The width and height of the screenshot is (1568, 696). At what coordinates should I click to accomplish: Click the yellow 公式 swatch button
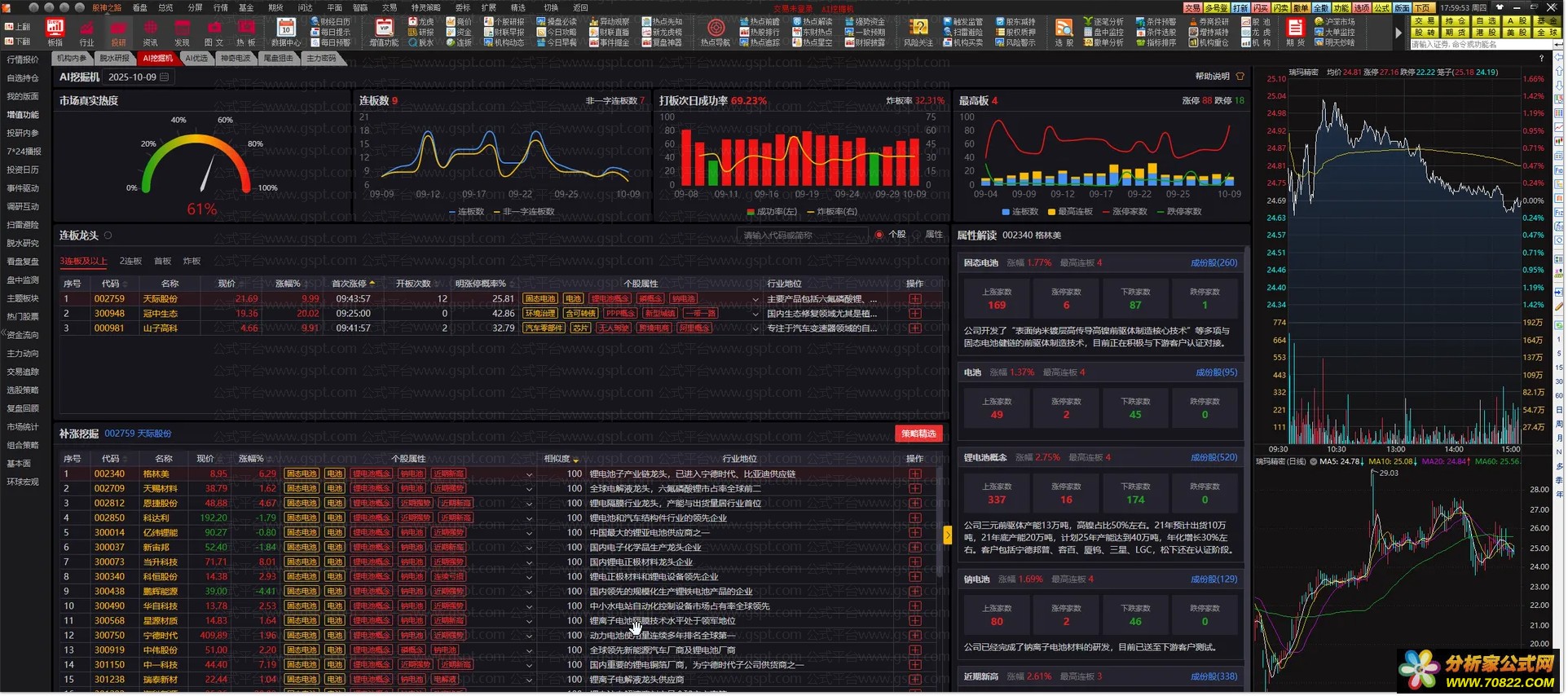(x=1381, y=7)
